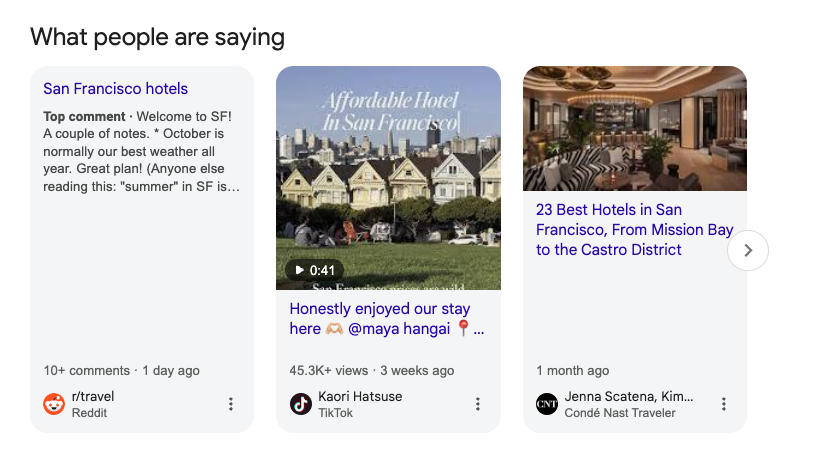Click the Condé Nast Traveler logo icon
This screenshot has height=461, width=816.
(547, 404)
